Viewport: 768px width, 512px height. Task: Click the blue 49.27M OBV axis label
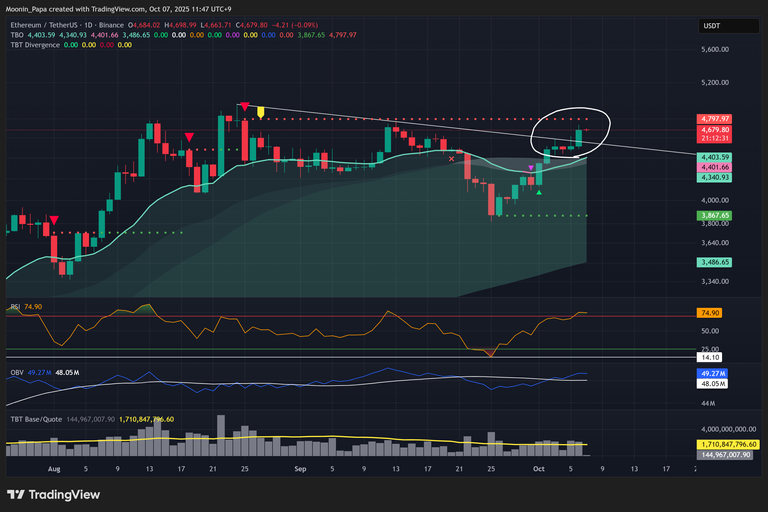click(714, 373)
